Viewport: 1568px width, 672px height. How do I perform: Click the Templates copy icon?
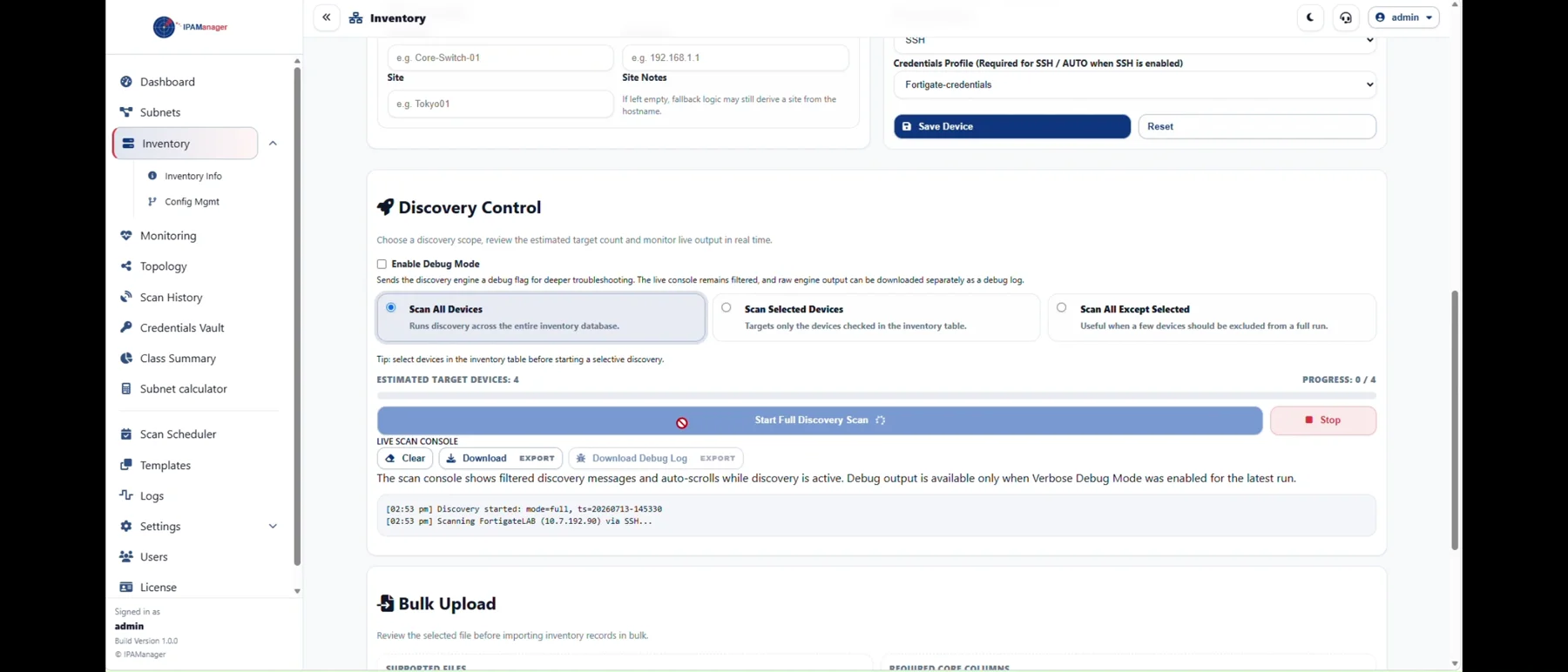click(126, 465)
